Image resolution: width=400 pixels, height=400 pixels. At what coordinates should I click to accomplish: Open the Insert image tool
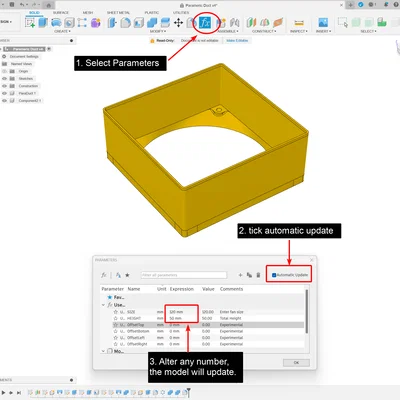point(323,23)
